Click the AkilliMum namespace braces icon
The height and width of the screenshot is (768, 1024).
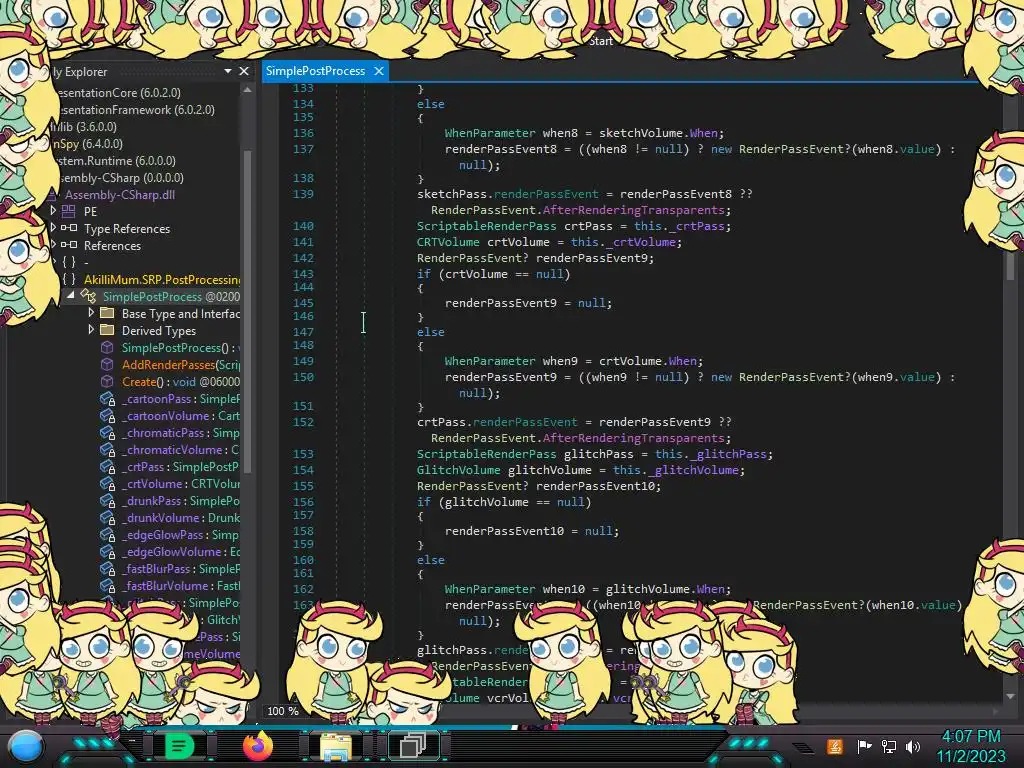69,279
